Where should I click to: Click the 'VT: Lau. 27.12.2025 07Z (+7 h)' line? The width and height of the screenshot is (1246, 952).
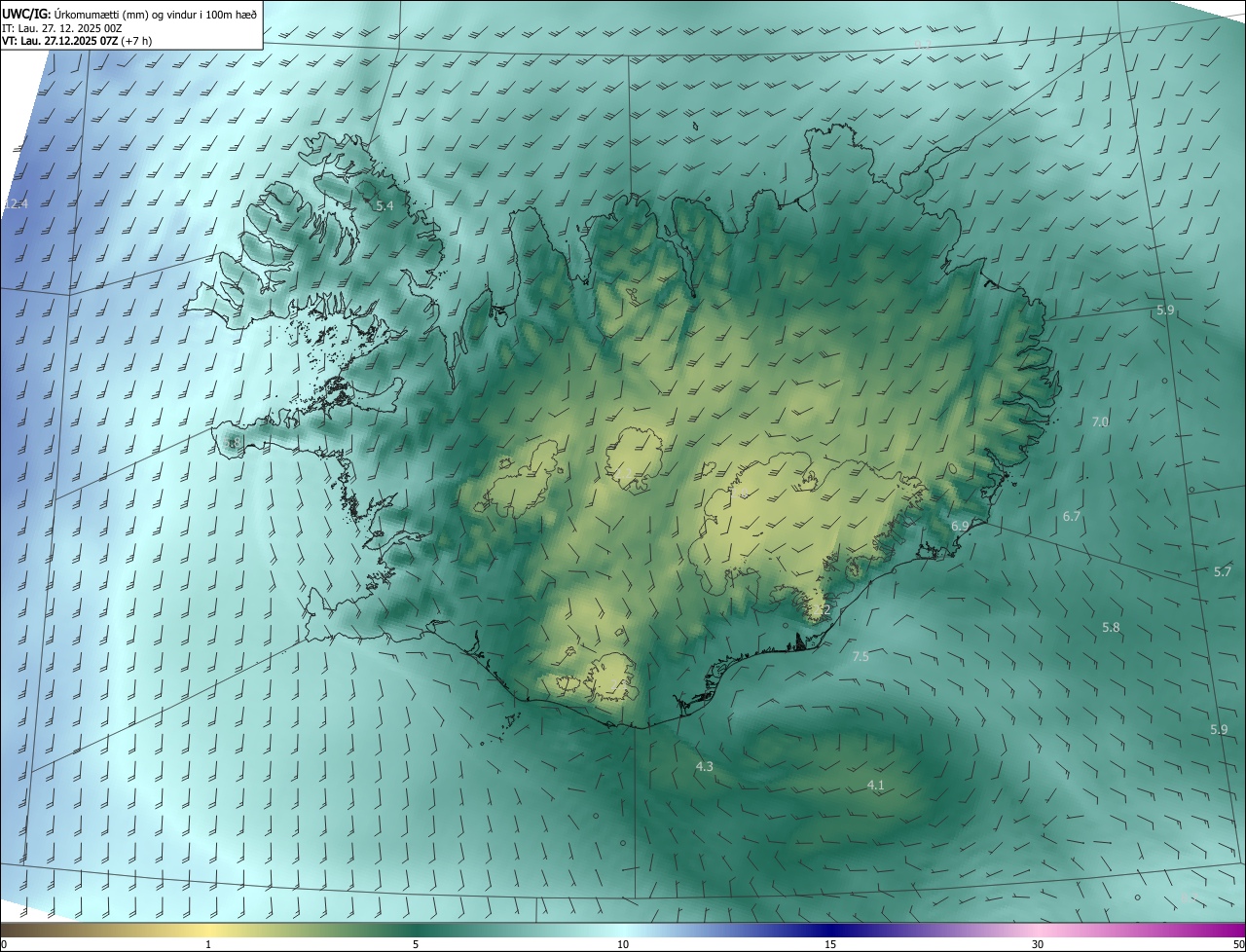click(77, 42)
